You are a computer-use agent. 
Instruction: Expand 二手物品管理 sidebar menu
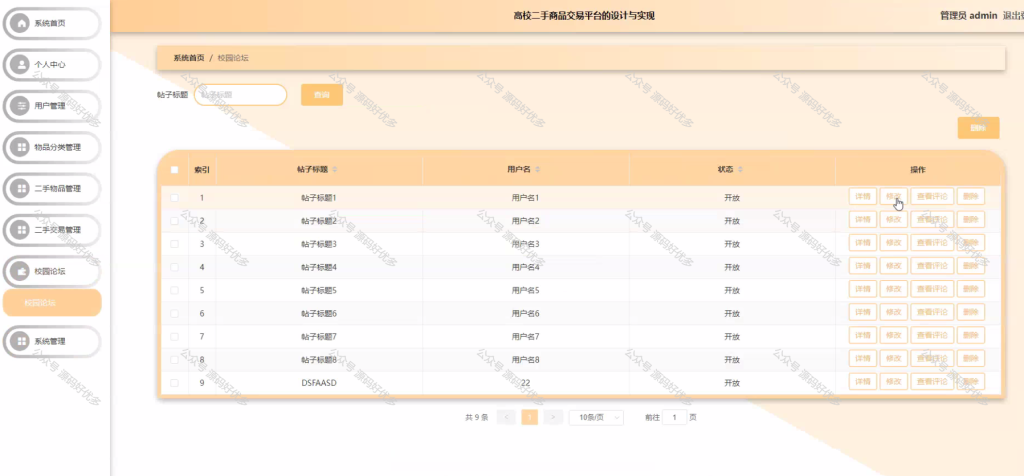click(x=52, y=189)
